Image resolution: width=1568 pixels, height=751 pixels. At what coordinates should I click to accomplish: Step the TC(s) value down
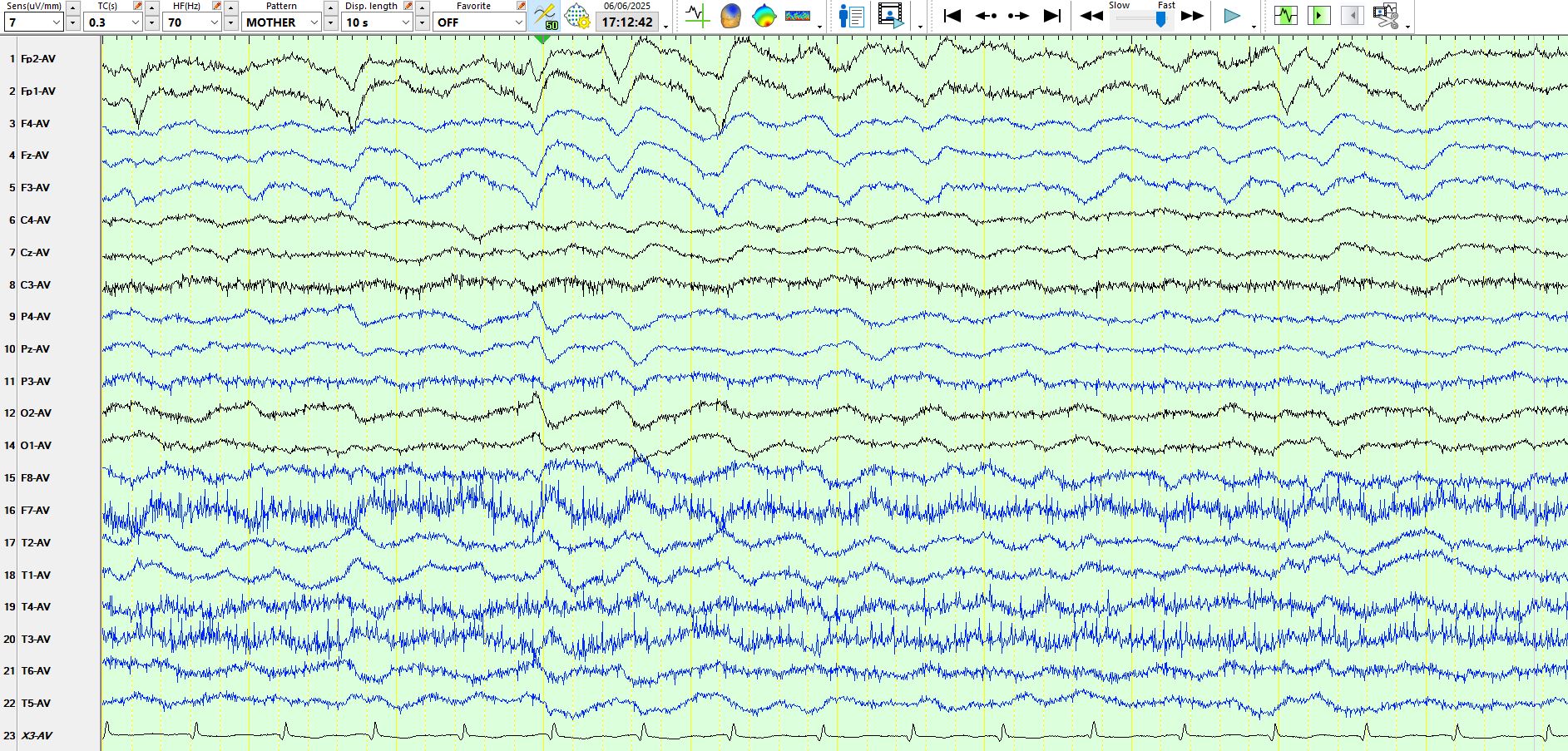(151, 22)
